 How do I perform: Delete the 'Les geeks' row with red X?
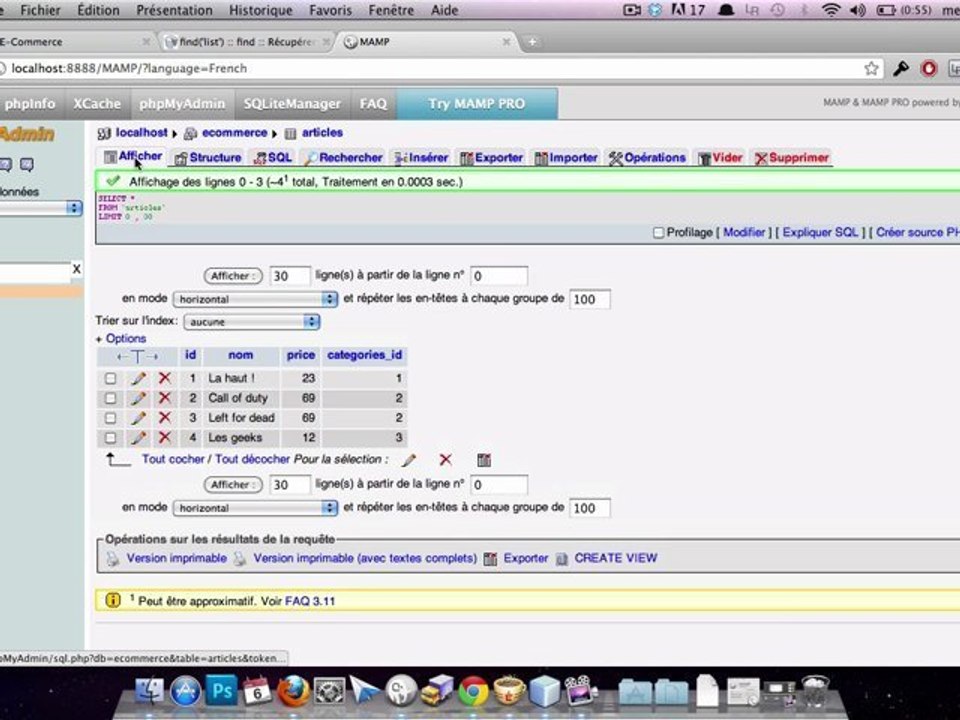(164, 438)
